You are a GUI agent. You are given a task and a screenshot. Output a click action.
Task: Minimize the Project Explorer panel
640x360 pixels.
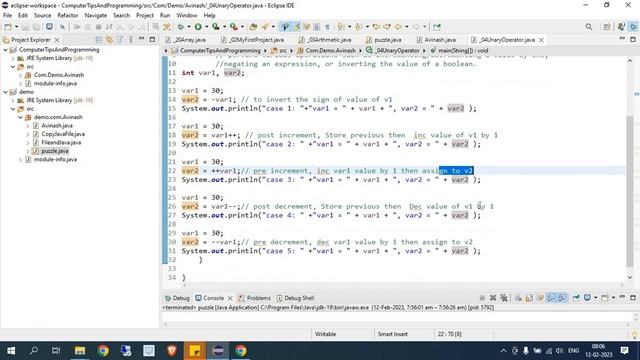tap(141, 39)
